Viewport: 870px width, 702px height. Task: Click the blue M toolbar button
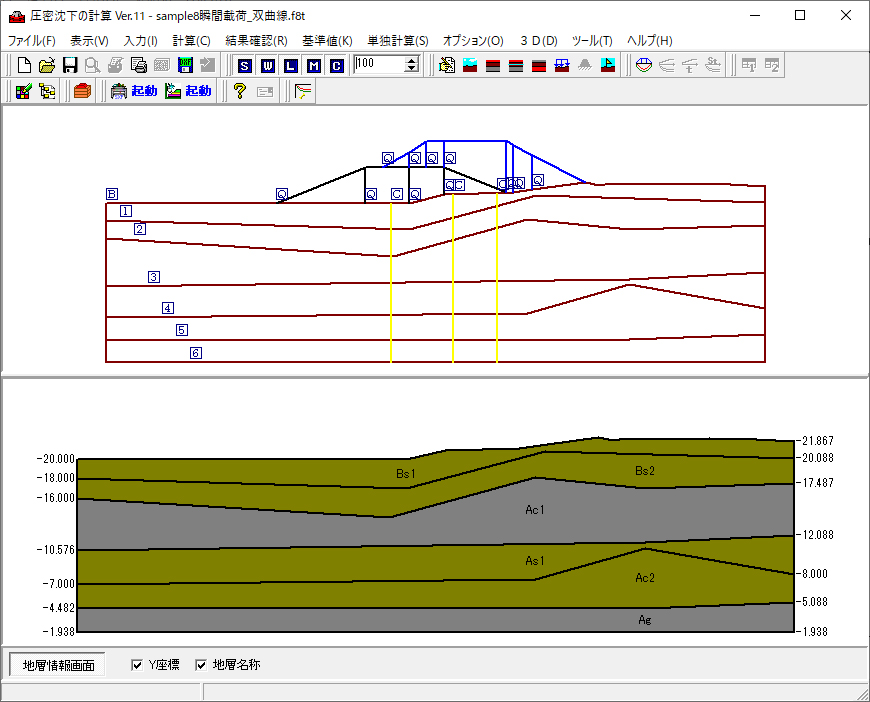click(x=314, y=65)
